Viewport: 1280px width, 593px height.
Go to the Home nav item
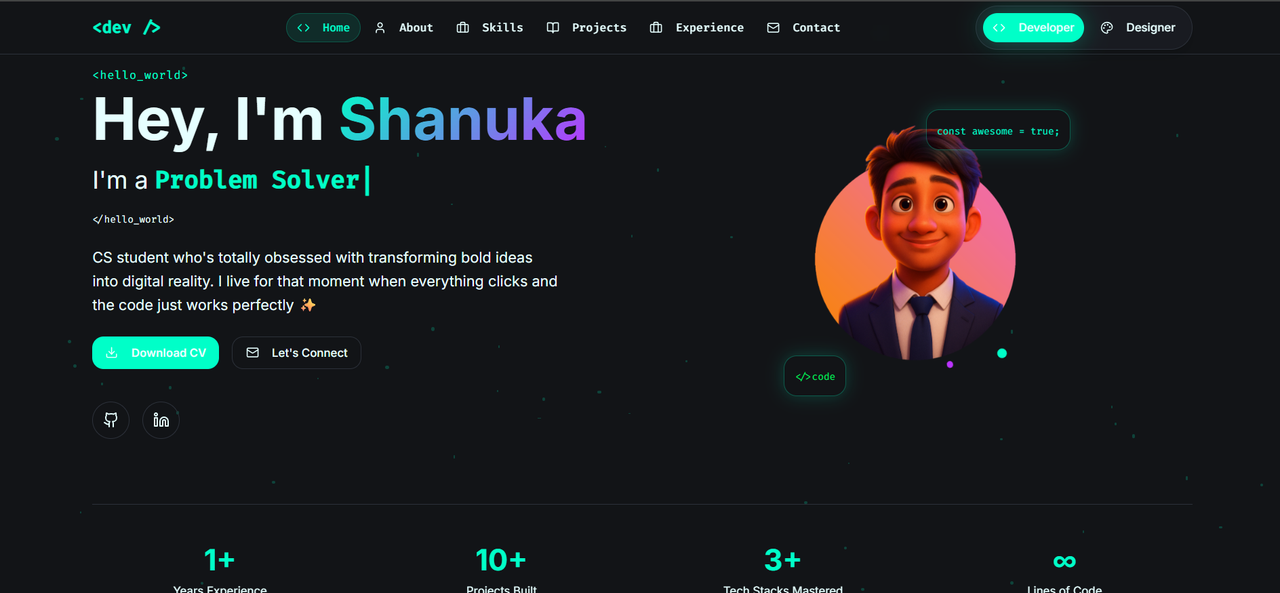323,28
